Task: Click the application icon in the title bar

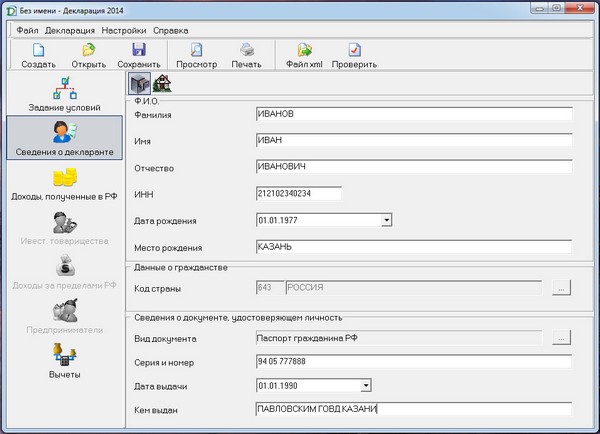Action: click(x=11, y=11)
